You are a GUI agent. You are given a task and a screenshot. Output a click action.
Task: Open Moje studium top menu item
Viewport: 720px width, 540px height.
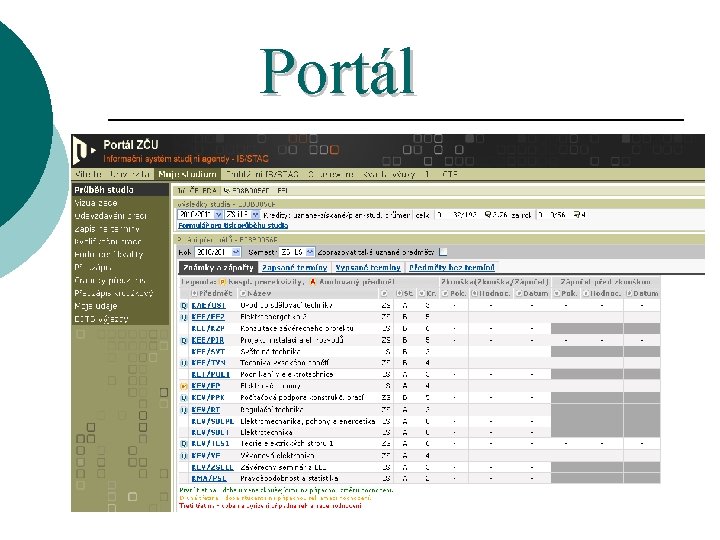click(187, 174)
